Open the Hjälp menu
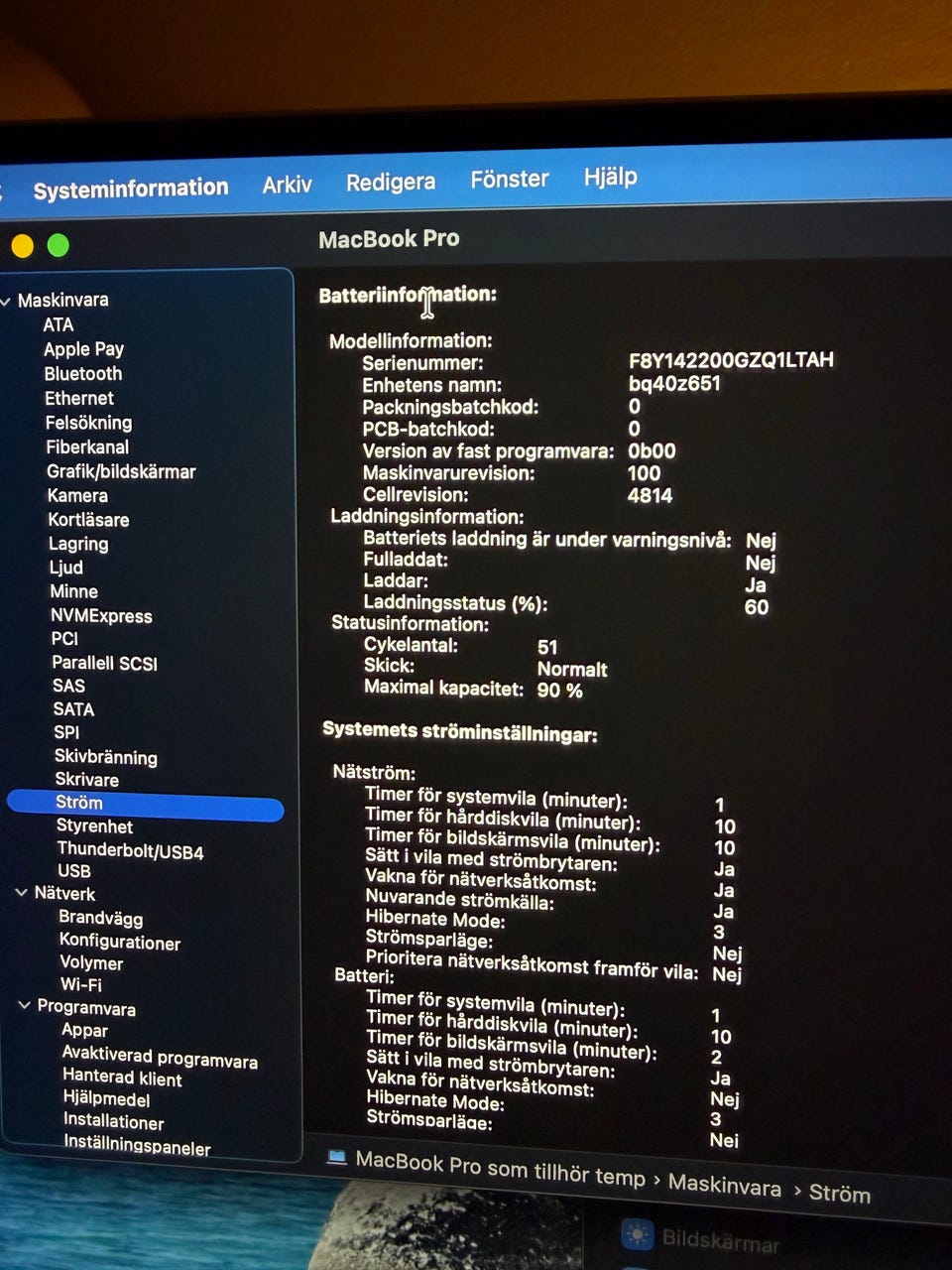Image resolution: width=952 pixels, height=1270 pixels. point(611,177)
